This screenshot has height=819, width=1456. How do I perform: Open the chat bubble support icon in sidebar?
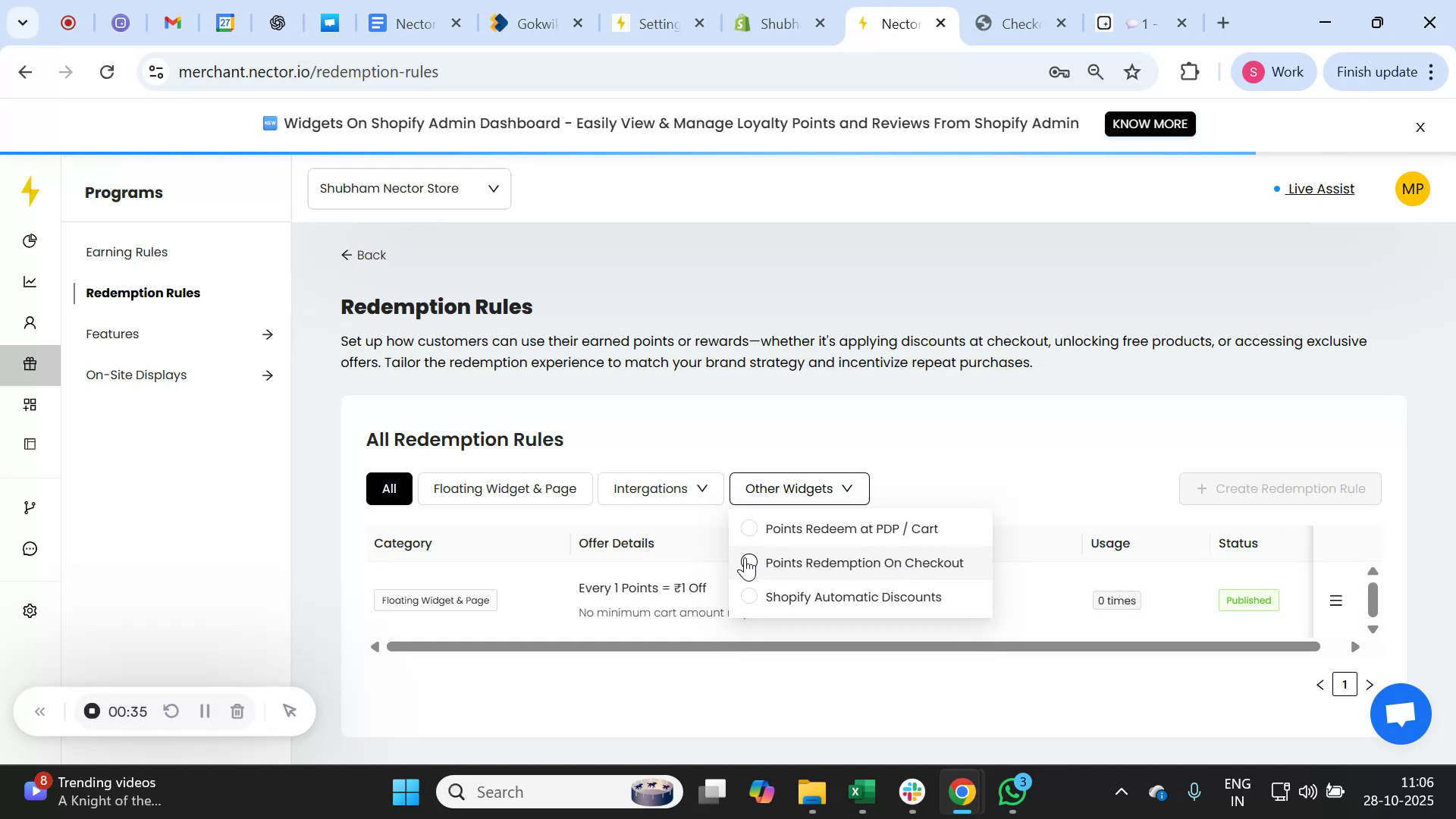coord(30,548)
